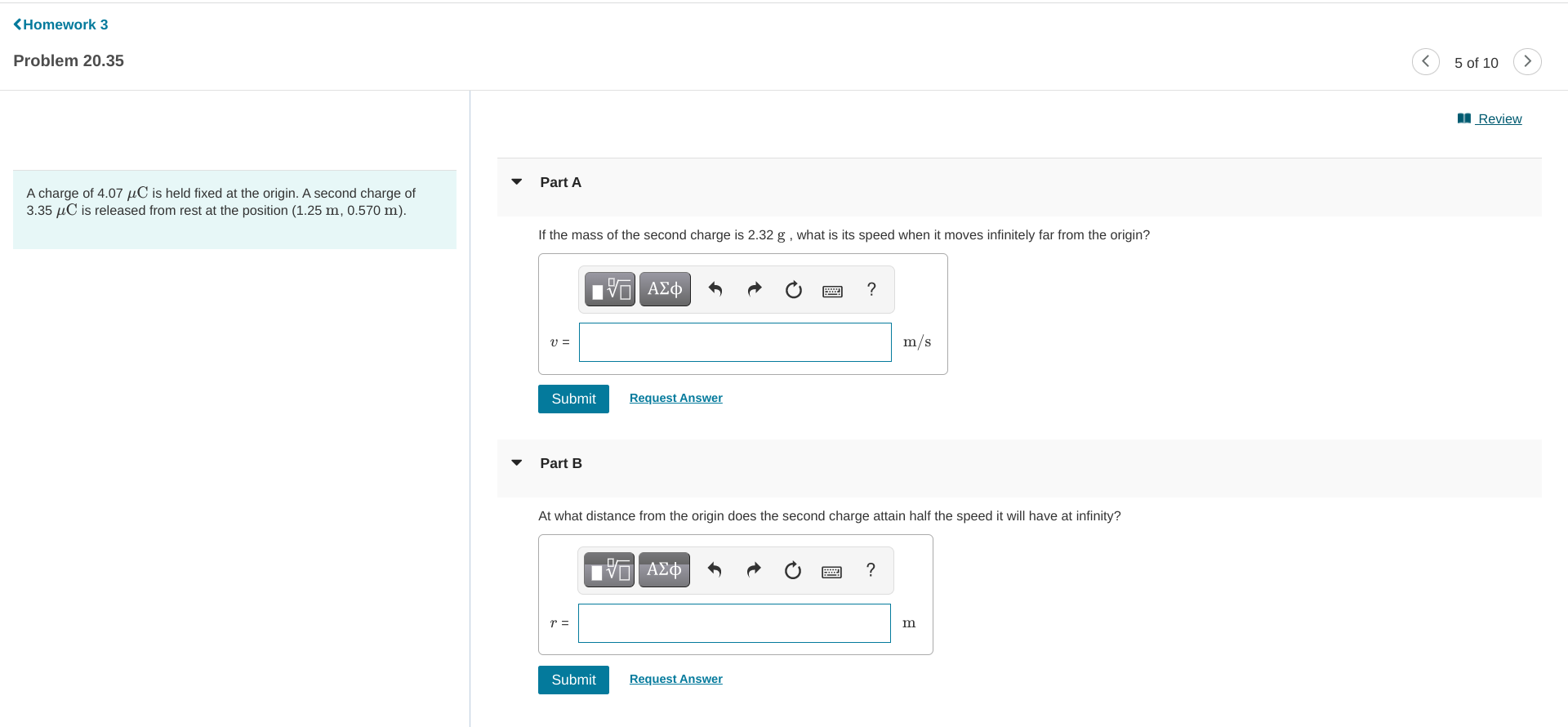Click the redo icon in Part A answer toolbar
This screenshot has width=1568, height=727.
tap(754, 288)
